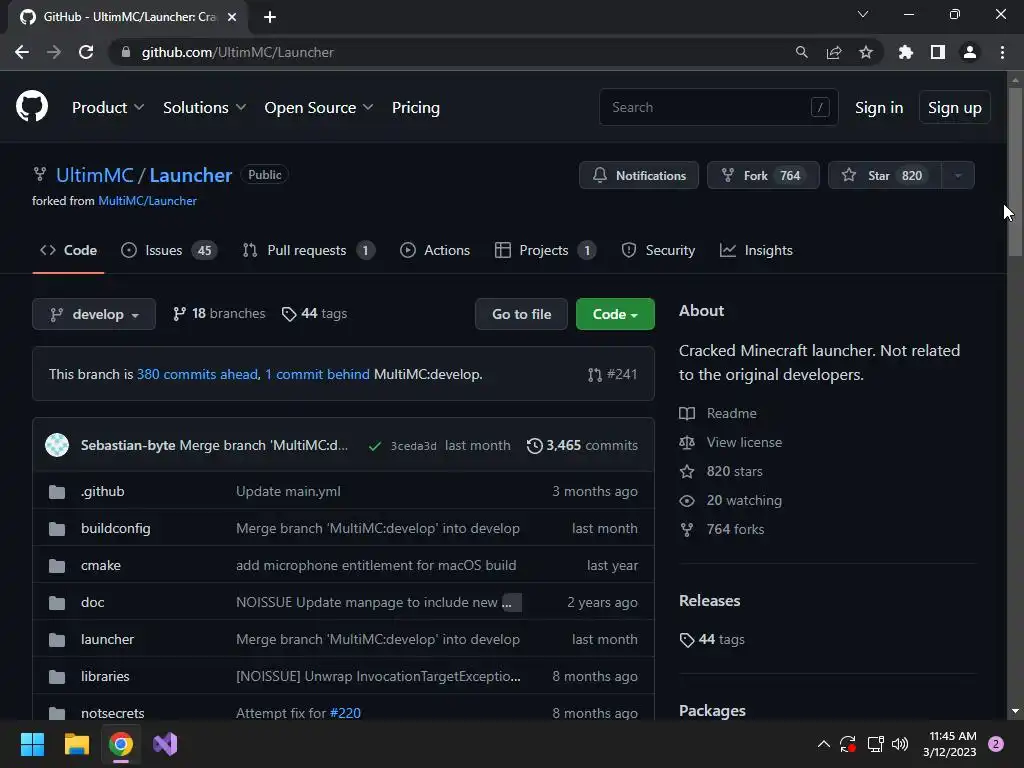Screen dimensions: 1024x768
Task: View the 18 branches link
Action: [x=219, y=313]
